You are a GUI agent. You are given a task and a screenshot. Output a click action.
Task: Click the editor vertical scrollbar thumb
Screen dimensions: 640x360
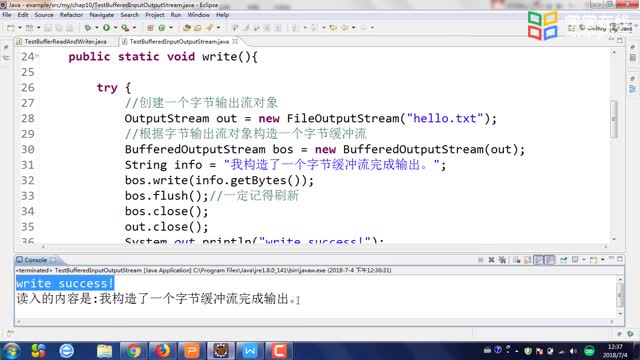coord(614,118)
